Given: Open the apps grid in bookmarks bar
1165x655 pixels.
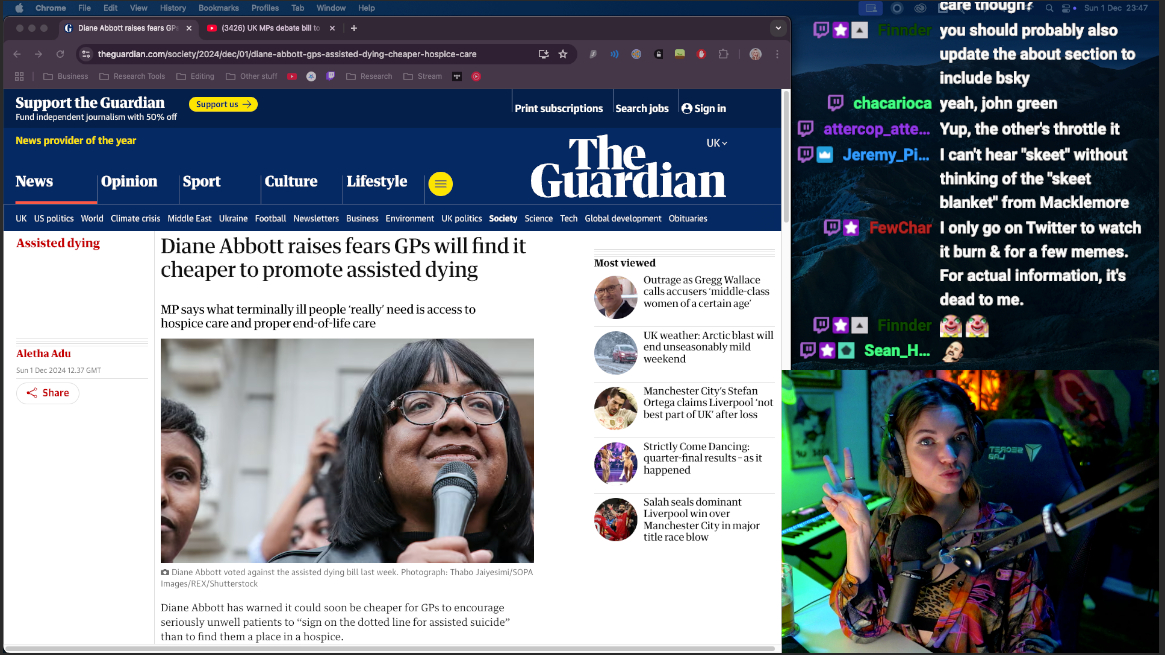Looking at the screenshot, I should pyautogui.click(x=20, y=76).
